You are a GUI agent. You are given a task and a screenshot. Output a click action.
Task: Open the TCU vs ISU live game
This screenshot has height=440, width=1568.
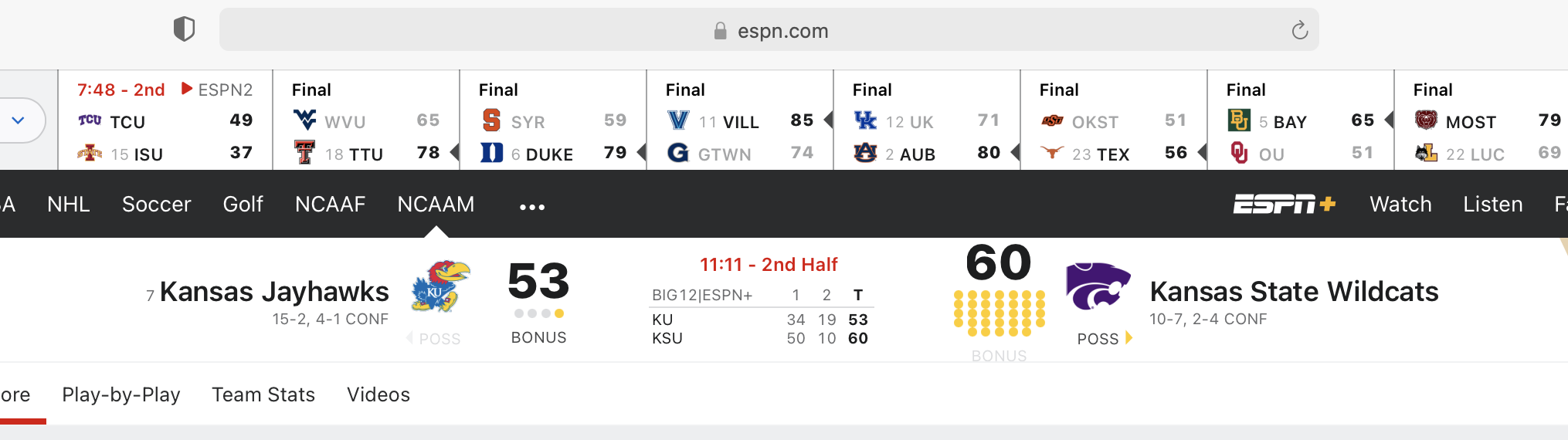click(165, 120)
